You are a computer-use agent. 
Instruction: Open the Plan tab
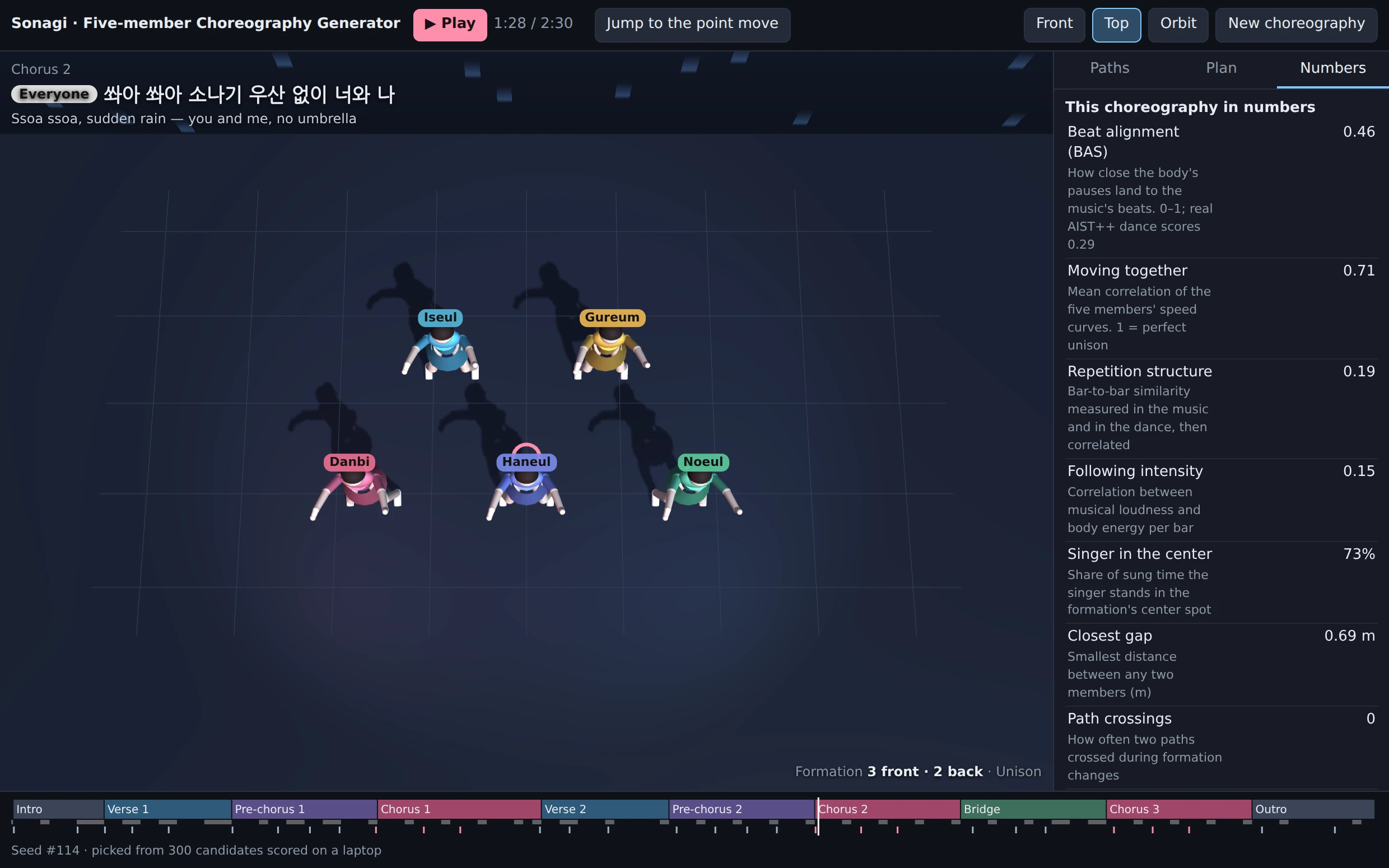(x=1221, y=68)
